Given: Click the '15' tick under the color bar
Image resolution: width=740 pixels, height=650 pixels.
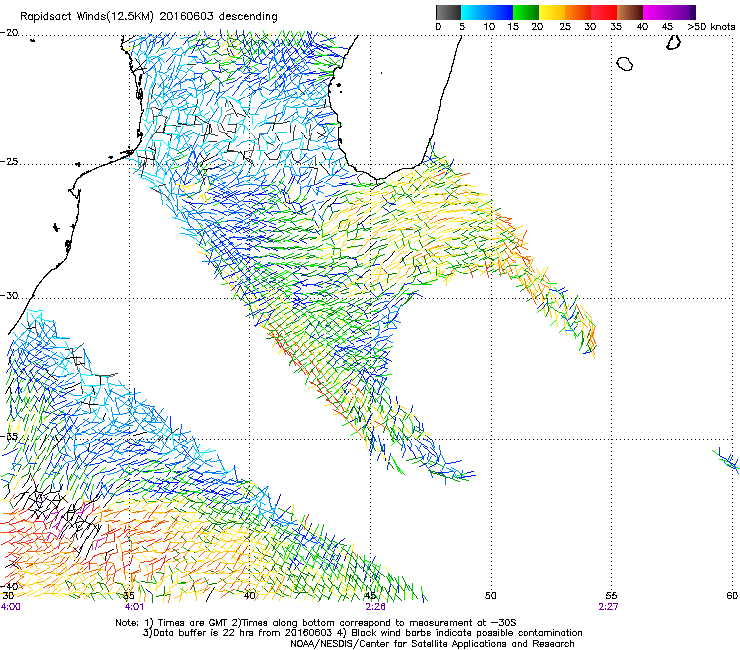Looking at the screenshot, I should coord(513,27).
